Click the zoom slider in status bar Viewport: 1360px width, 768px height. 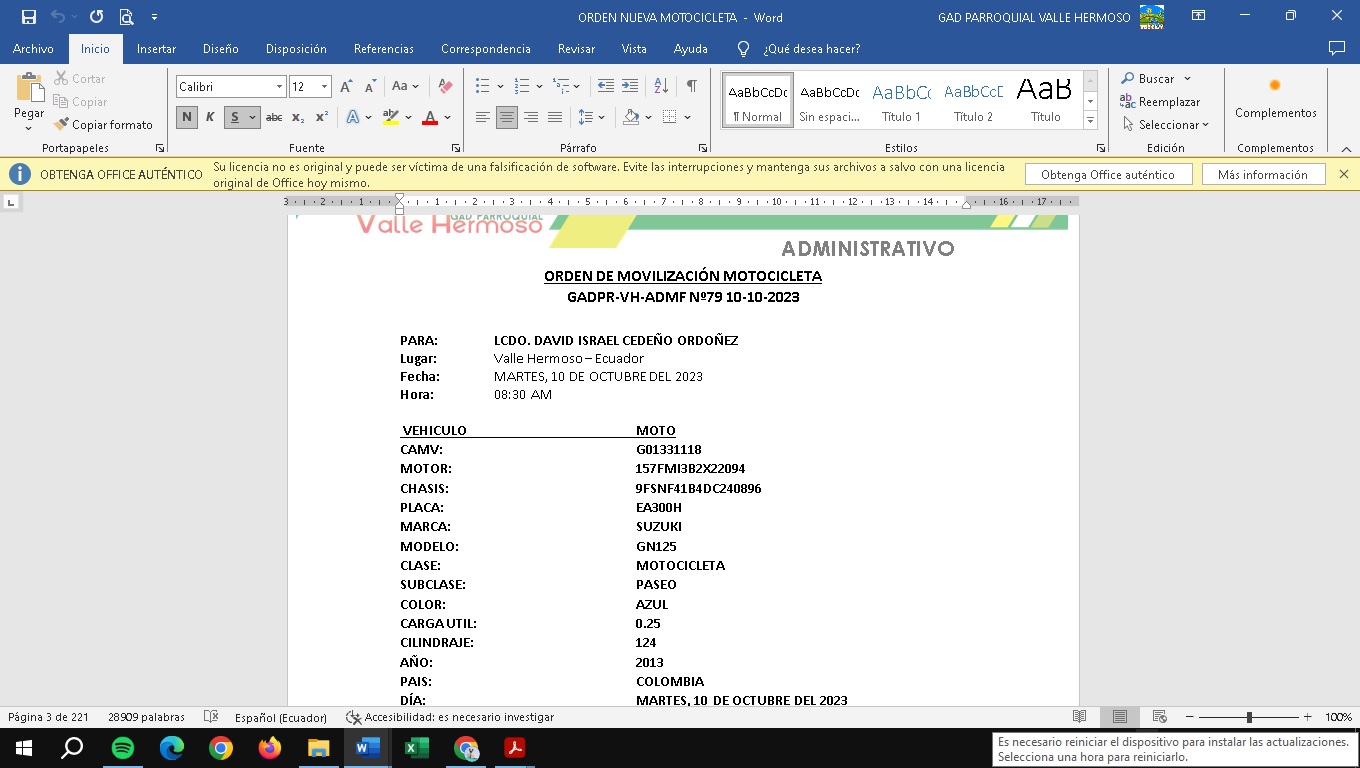click(x=1248, y=717)
